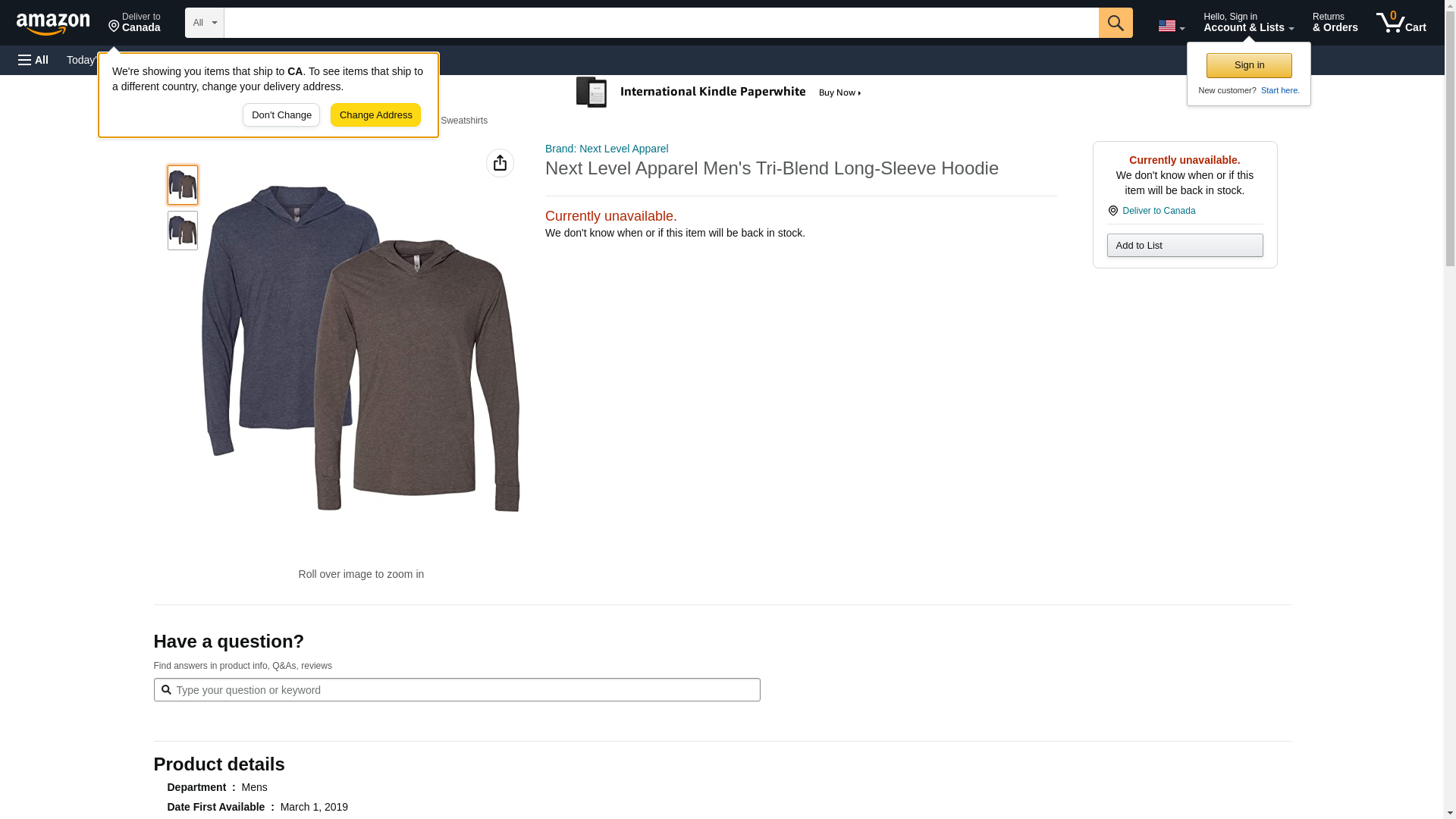Image resolution: width=1456 pixels, height=819 pixels.
Task: Open the shopping cart
Action: pos(1401,23)
